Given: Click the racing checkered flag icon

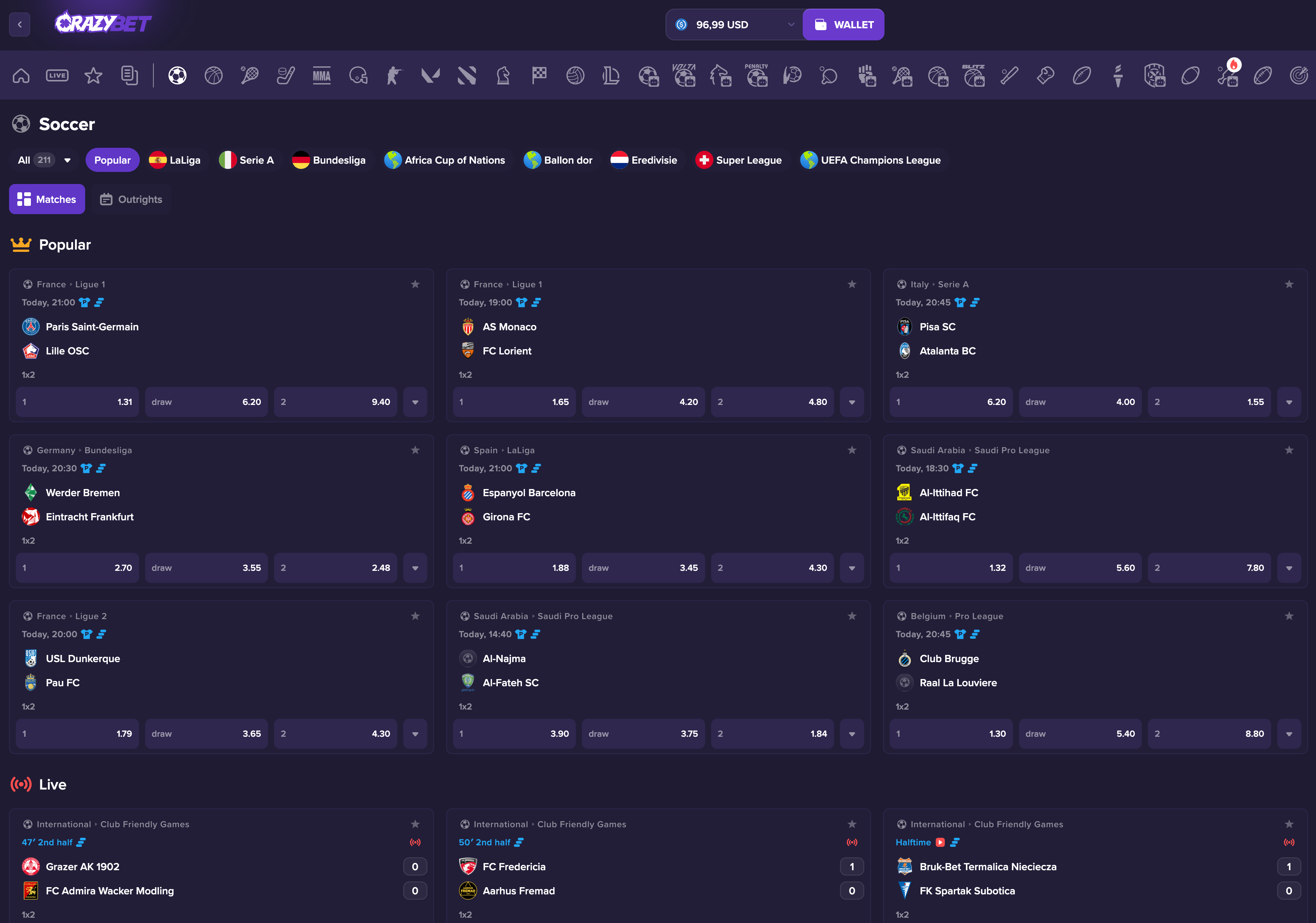Looking at the screenshot, I should click(539, 76).
